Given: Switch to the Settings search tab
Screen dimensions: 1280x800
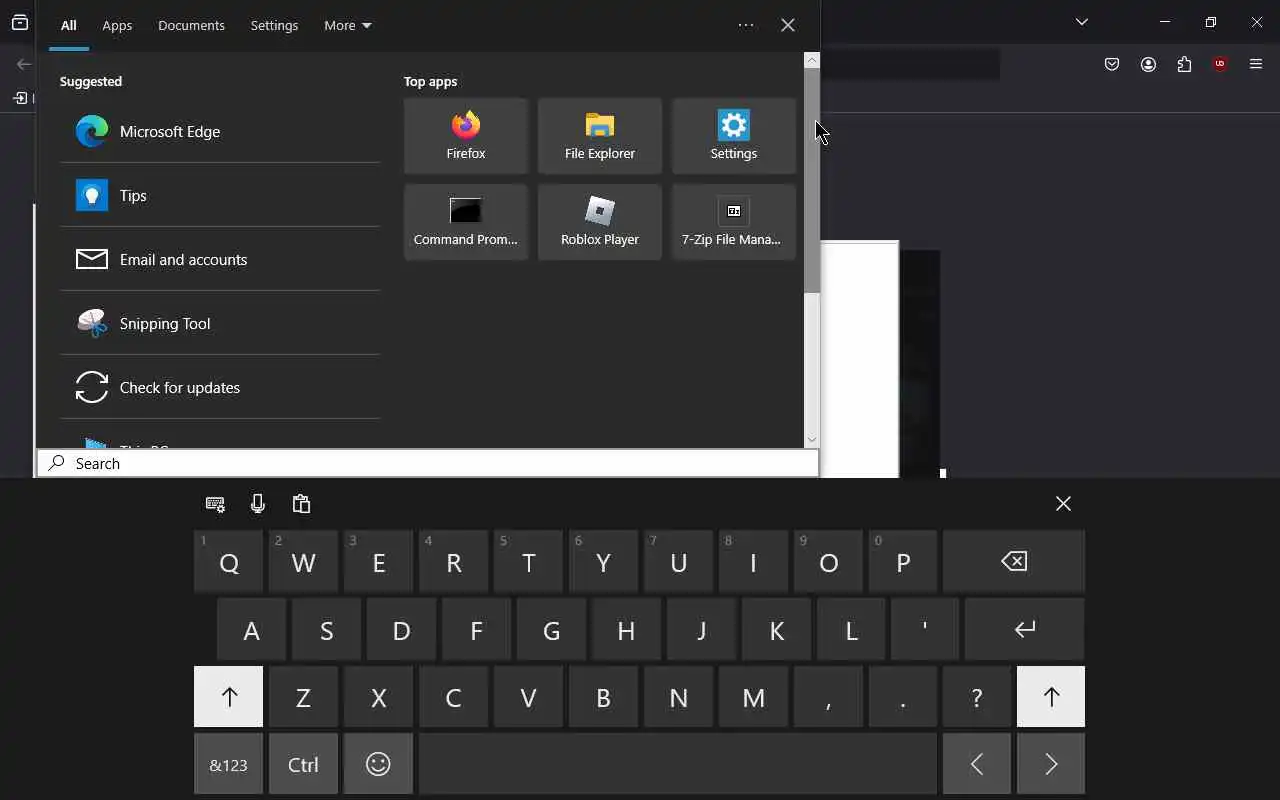Looking at the screenshot, I should [x=274, y=25].
